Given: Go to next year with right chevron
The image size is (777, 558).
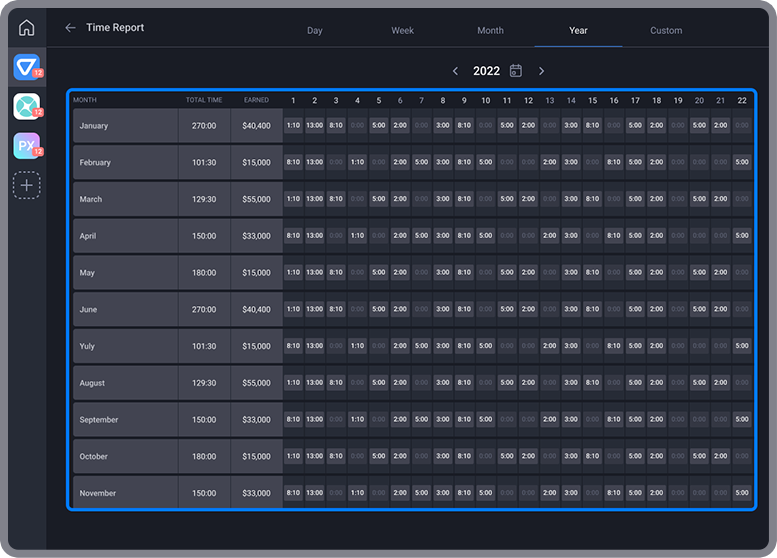Looking at the screenshot, I should click(x=542, y=71).
